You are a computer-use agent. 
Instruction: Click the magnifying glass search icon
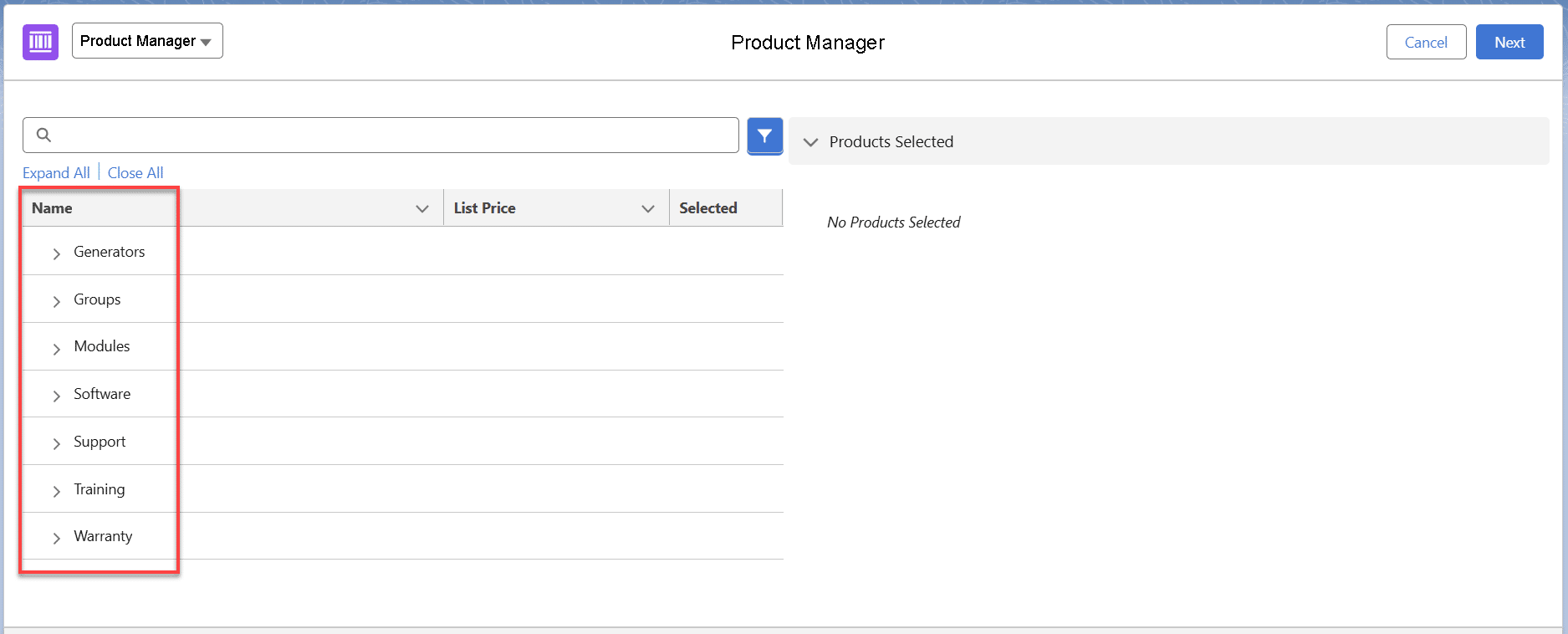[44, 135]
